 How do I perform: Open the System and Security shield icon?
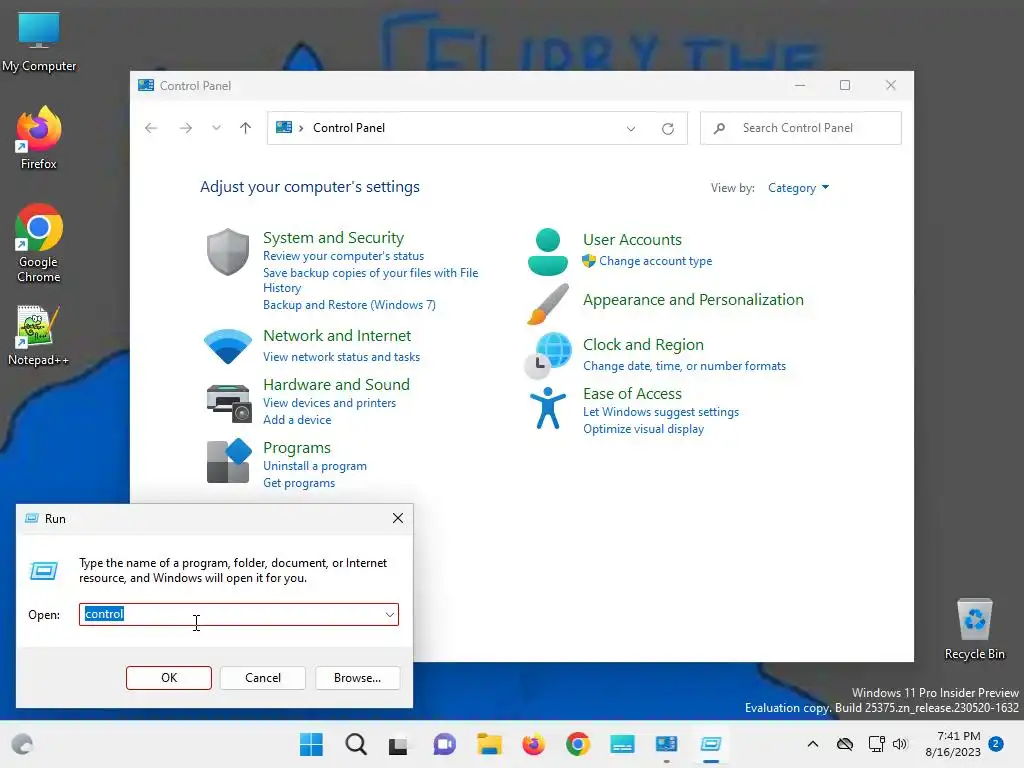click(x=227, y=251)
